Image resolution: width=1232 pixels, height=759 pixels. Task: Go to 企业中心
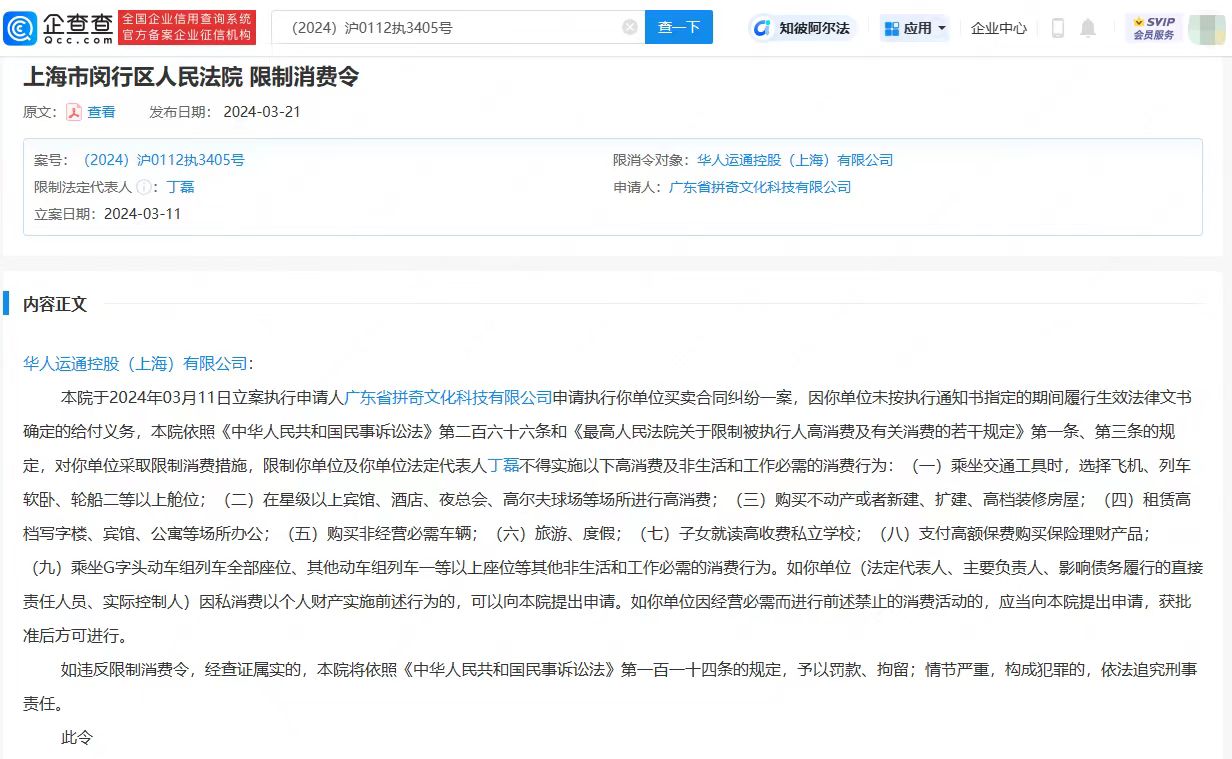pos(998,28)
